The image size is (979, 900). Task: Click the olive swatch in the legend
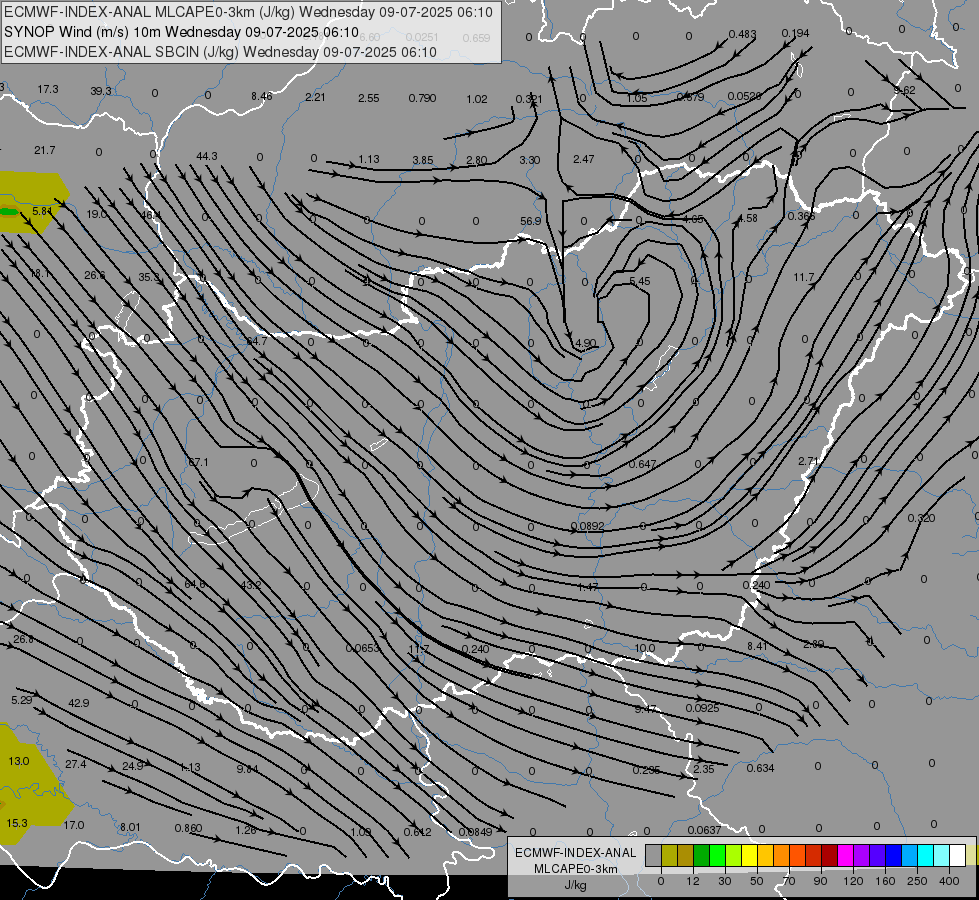pos(669,856)
